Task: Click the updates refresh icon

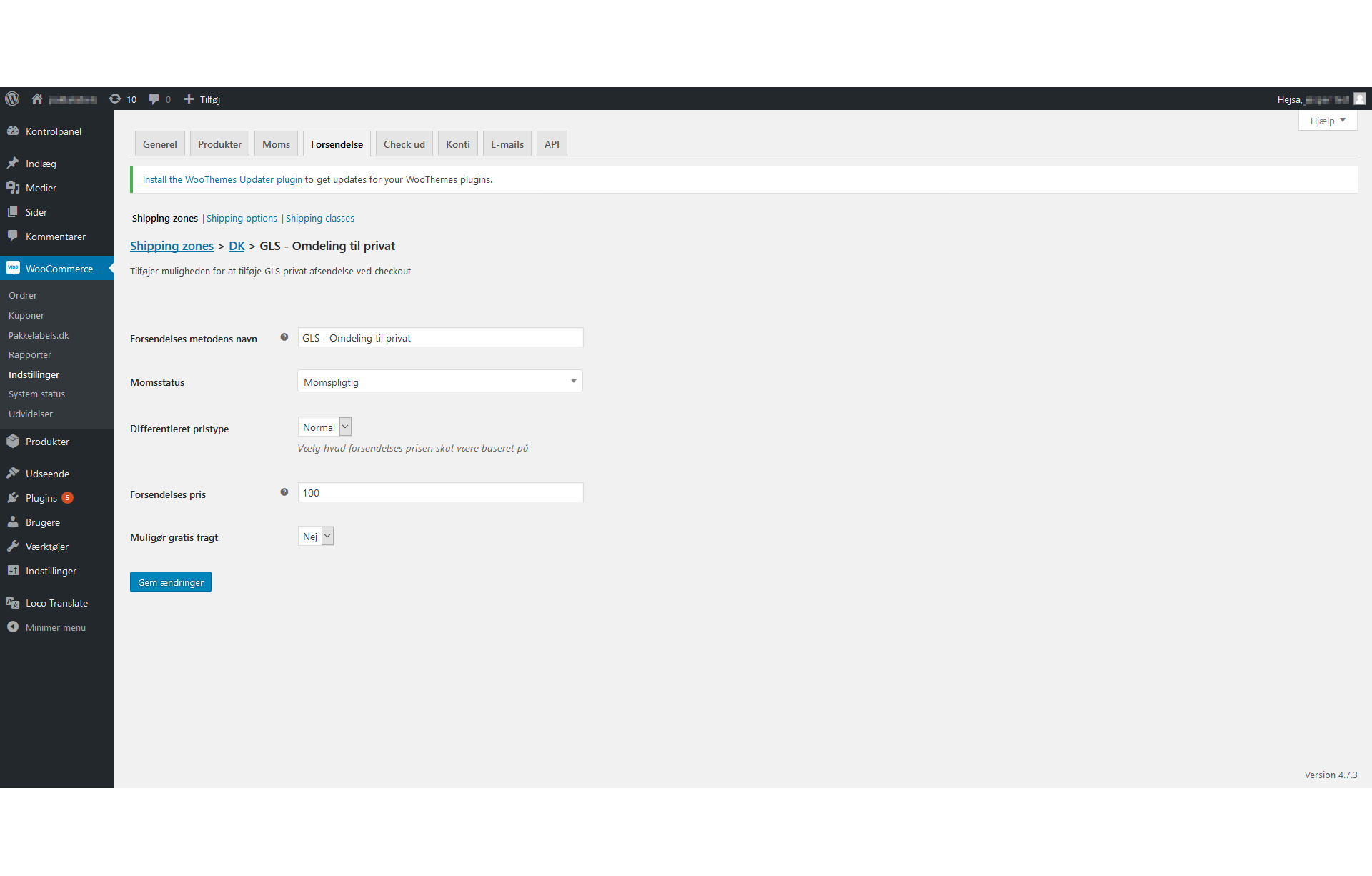Action: click(x=114, y=99)
